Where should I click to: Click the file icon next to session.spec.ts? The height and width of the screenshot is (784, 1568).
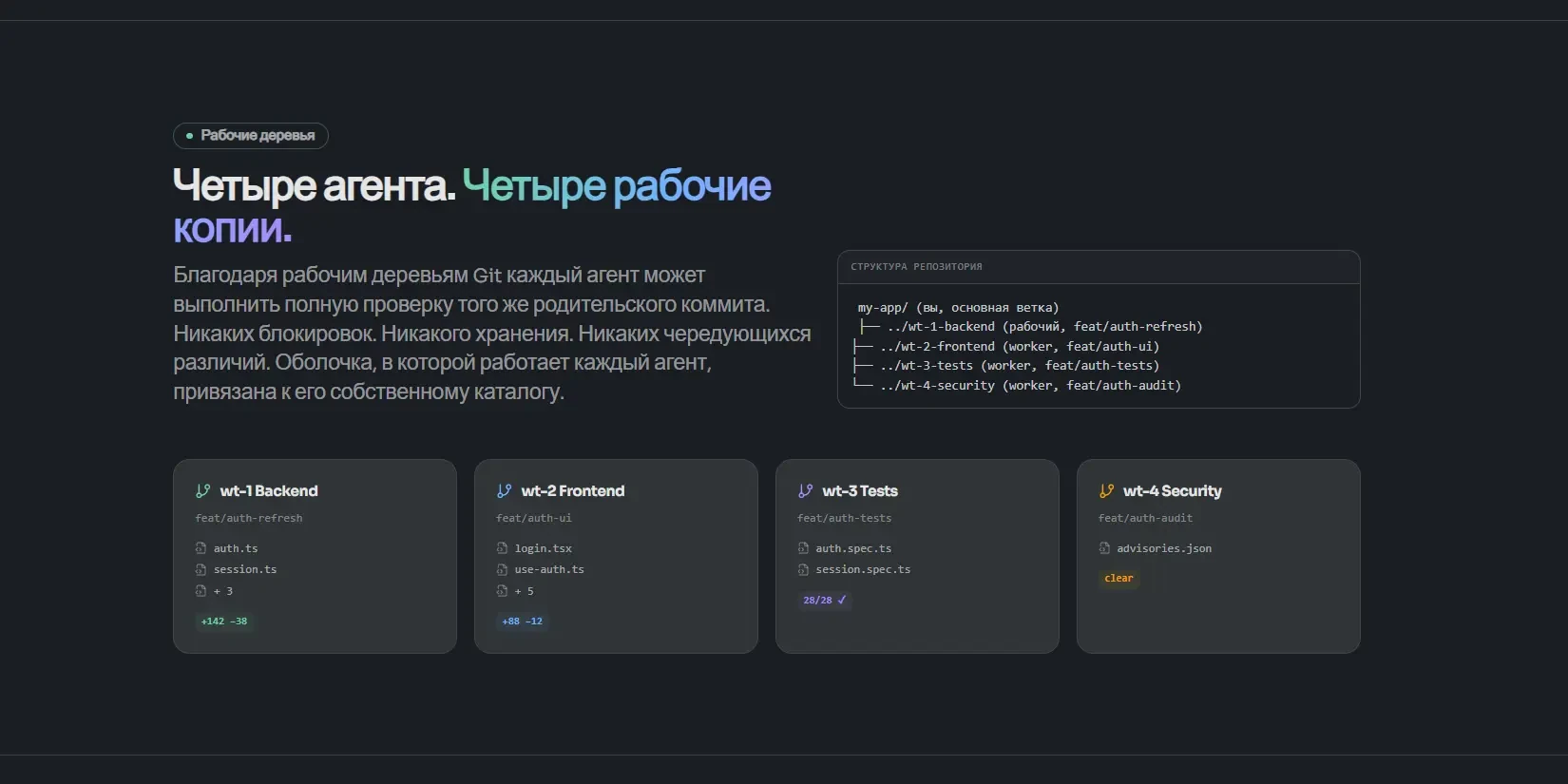click(803, 569)
